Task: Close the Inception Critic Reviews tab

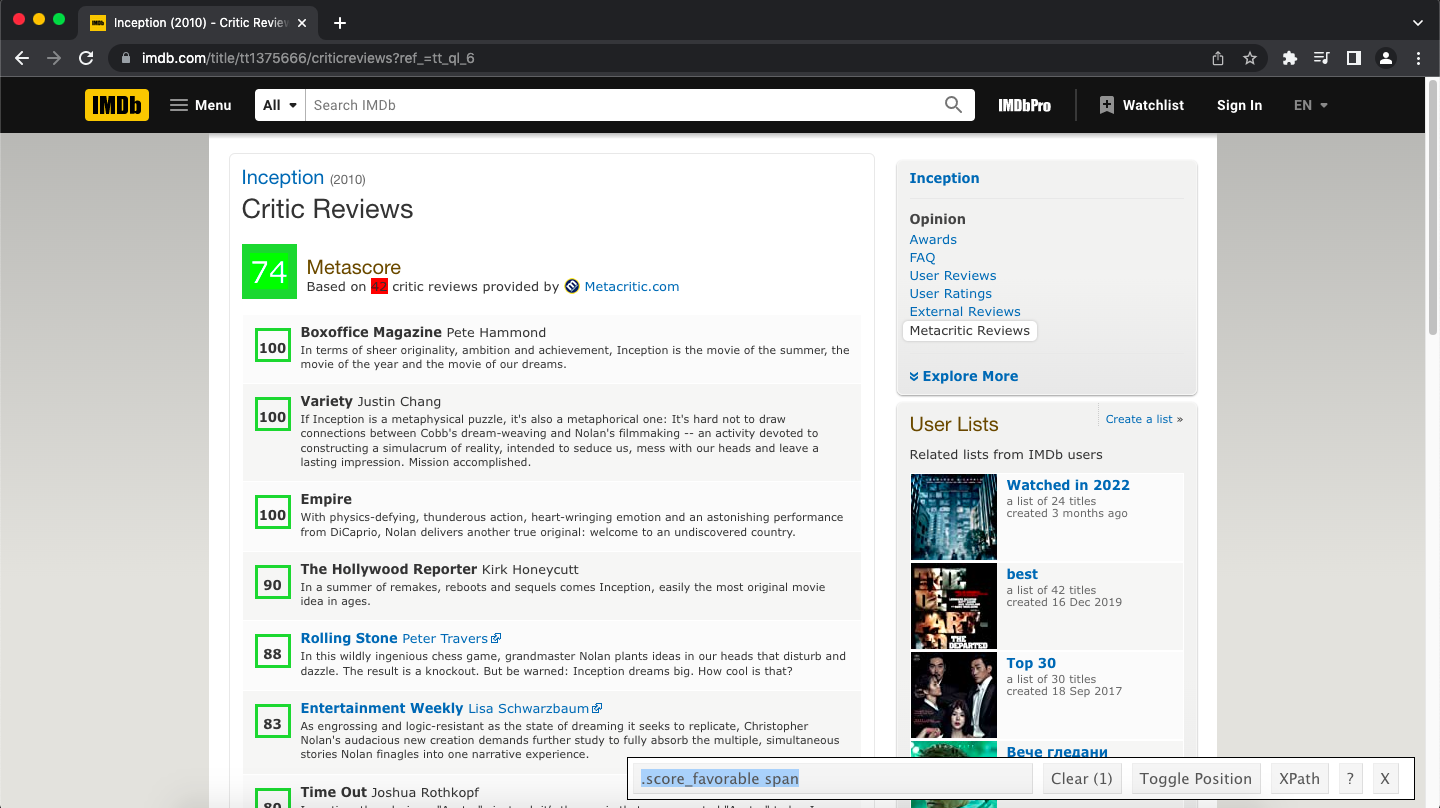Action: (302, 23)
